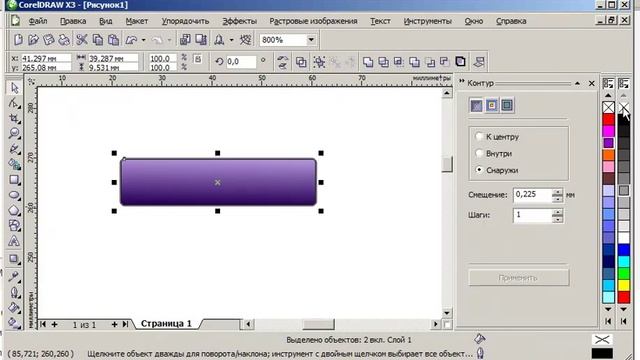Click the Mirror buttons on property bar
Image resolution: width=640 pixels, height=360 pixels.
pos(282,62)
